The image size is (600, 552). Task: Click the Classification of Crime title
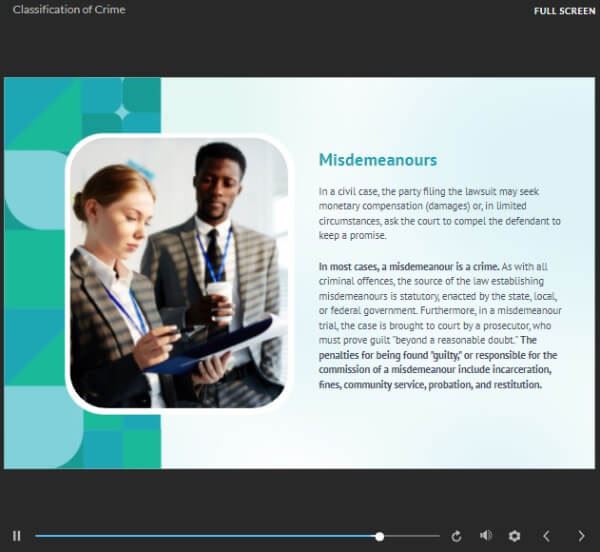69,10
